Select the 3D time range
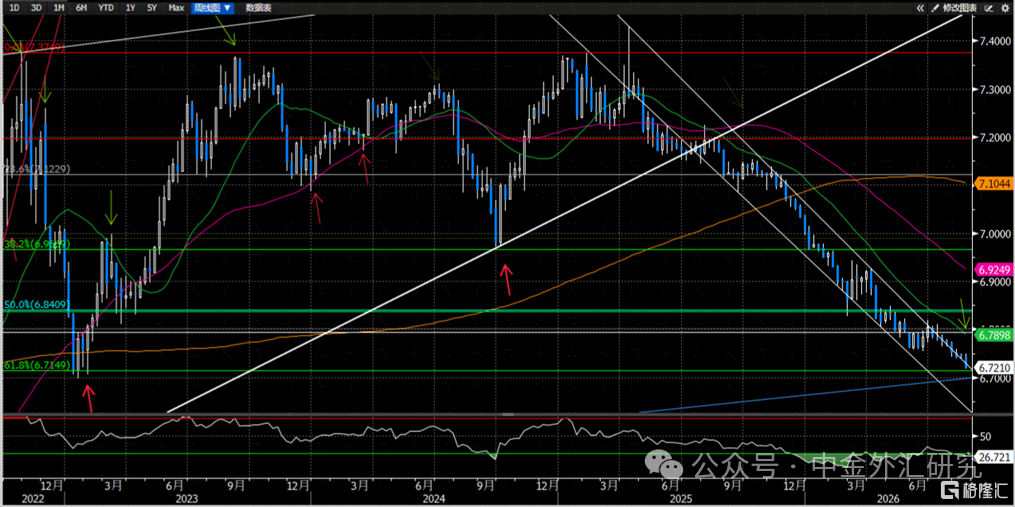 36,8
